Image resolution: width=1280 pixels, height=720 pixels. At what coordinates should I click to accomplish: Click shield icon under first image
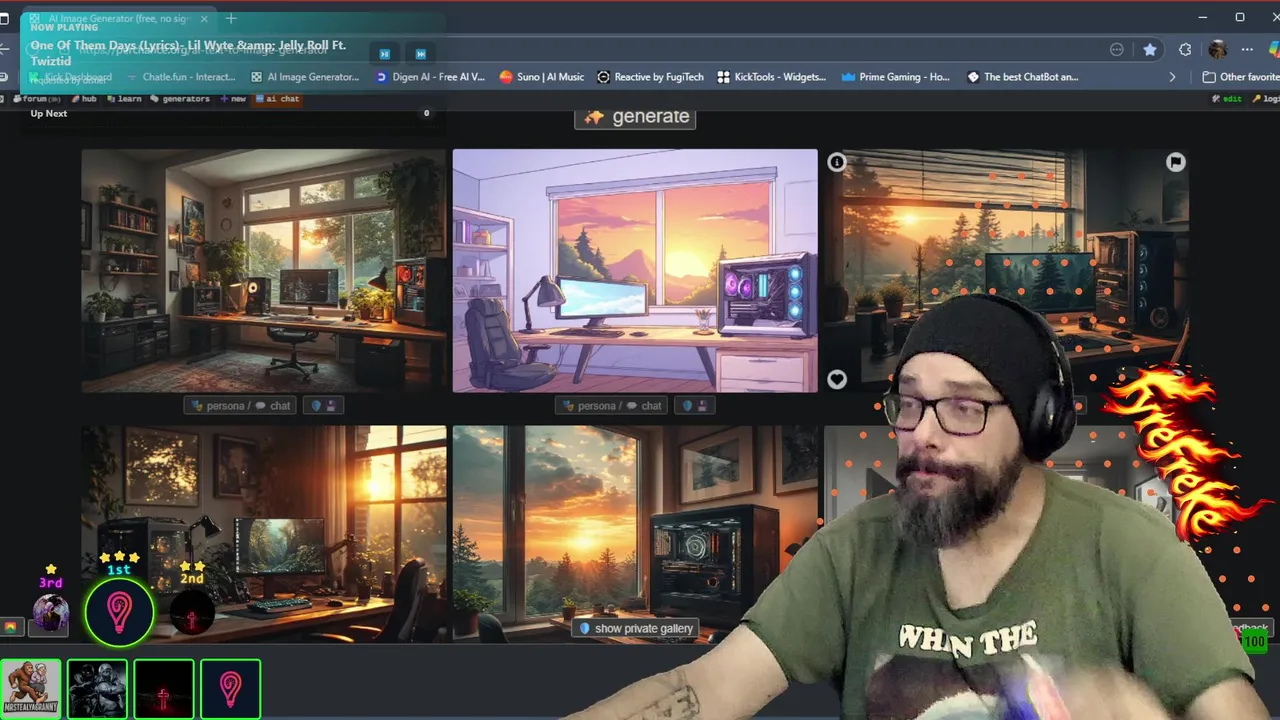click(x=316, y=405)
